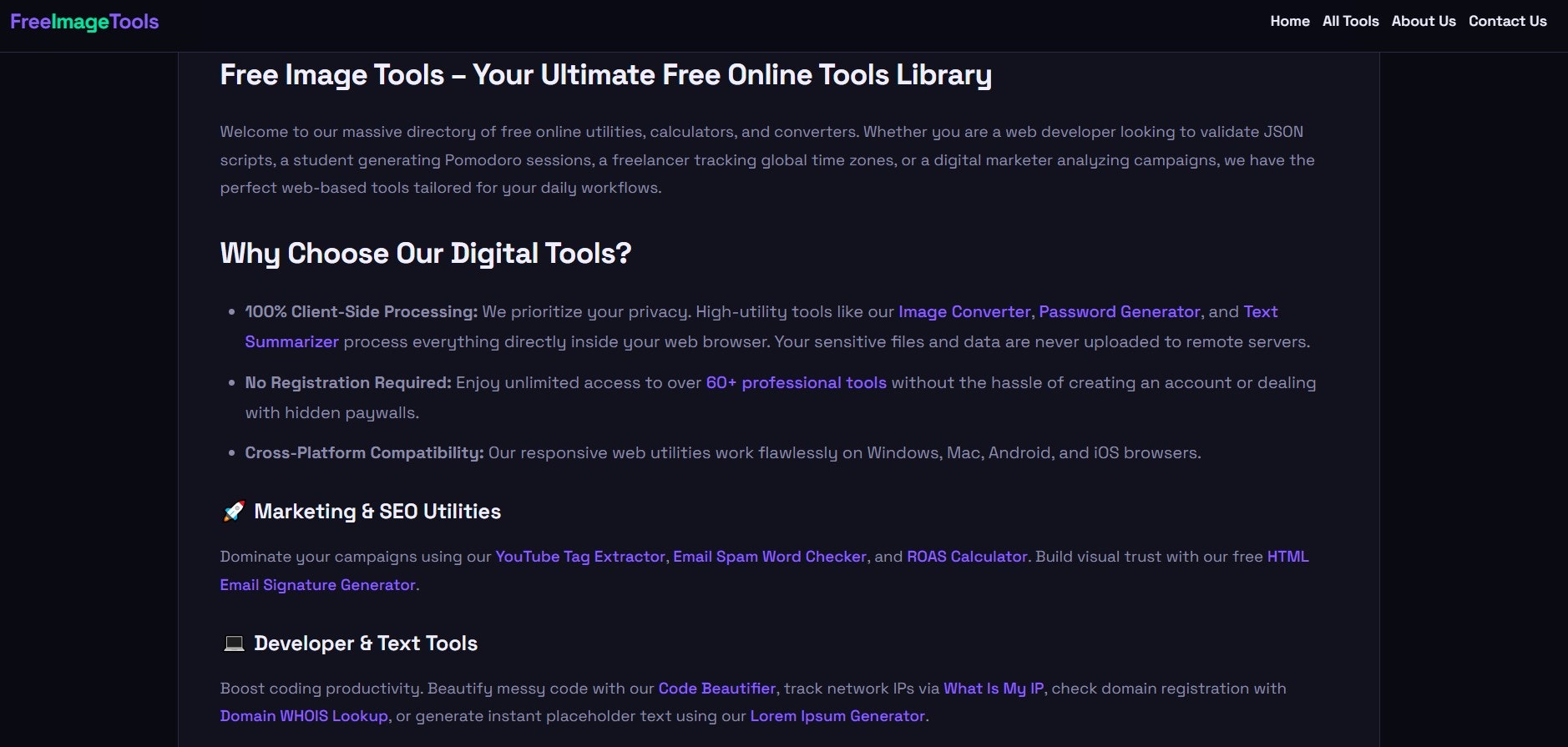Open the FreeImageTools logo home link
The height and width of the screenshot is (747, 1568).
pyautogui.click(x=84, y=22)
